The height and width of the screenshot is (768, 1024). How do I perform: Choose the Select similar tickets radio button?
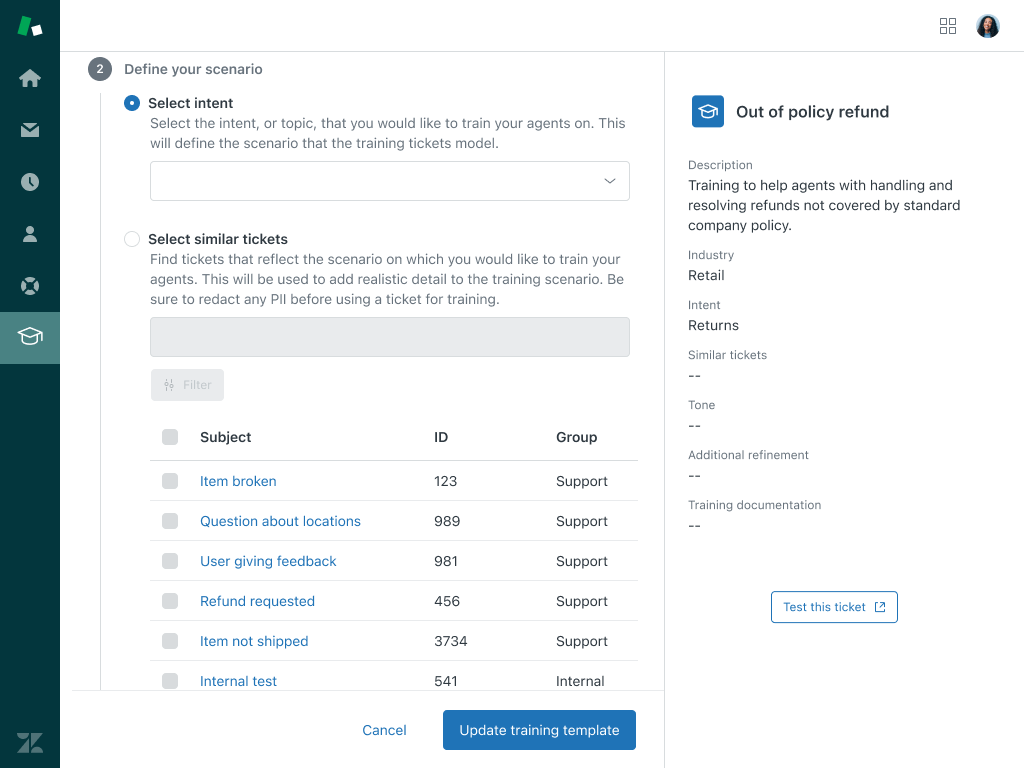coord(131,239)
